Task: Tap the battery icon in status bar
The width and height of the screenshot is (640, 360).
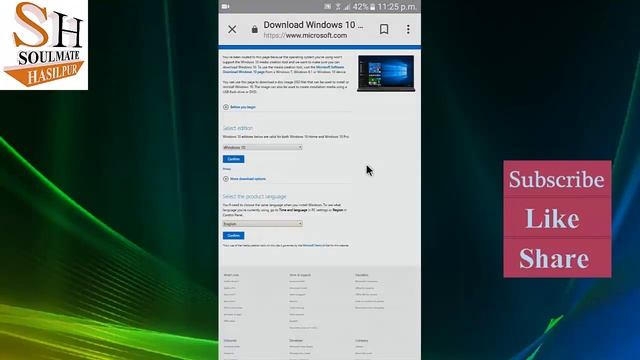Action: [373, 7]
